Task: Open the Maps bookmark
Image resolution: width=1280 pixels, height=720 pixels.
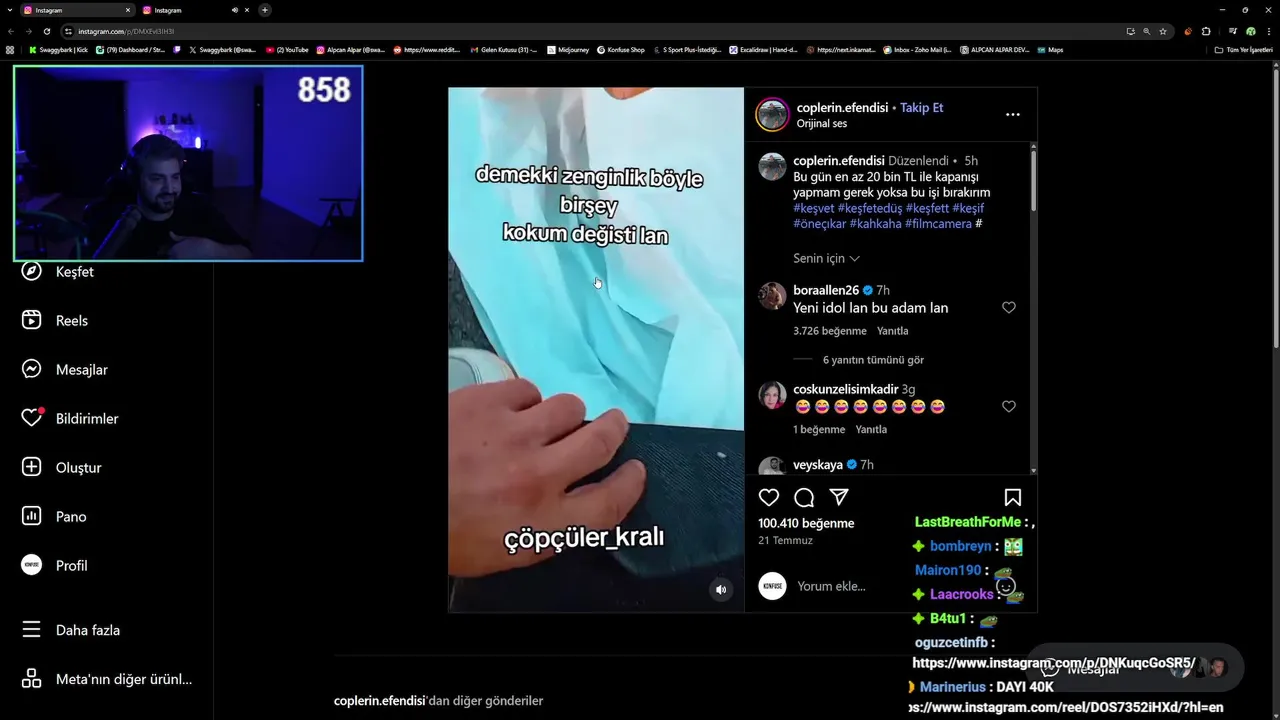Action: pyautogui.click(x=1050, y=49)
